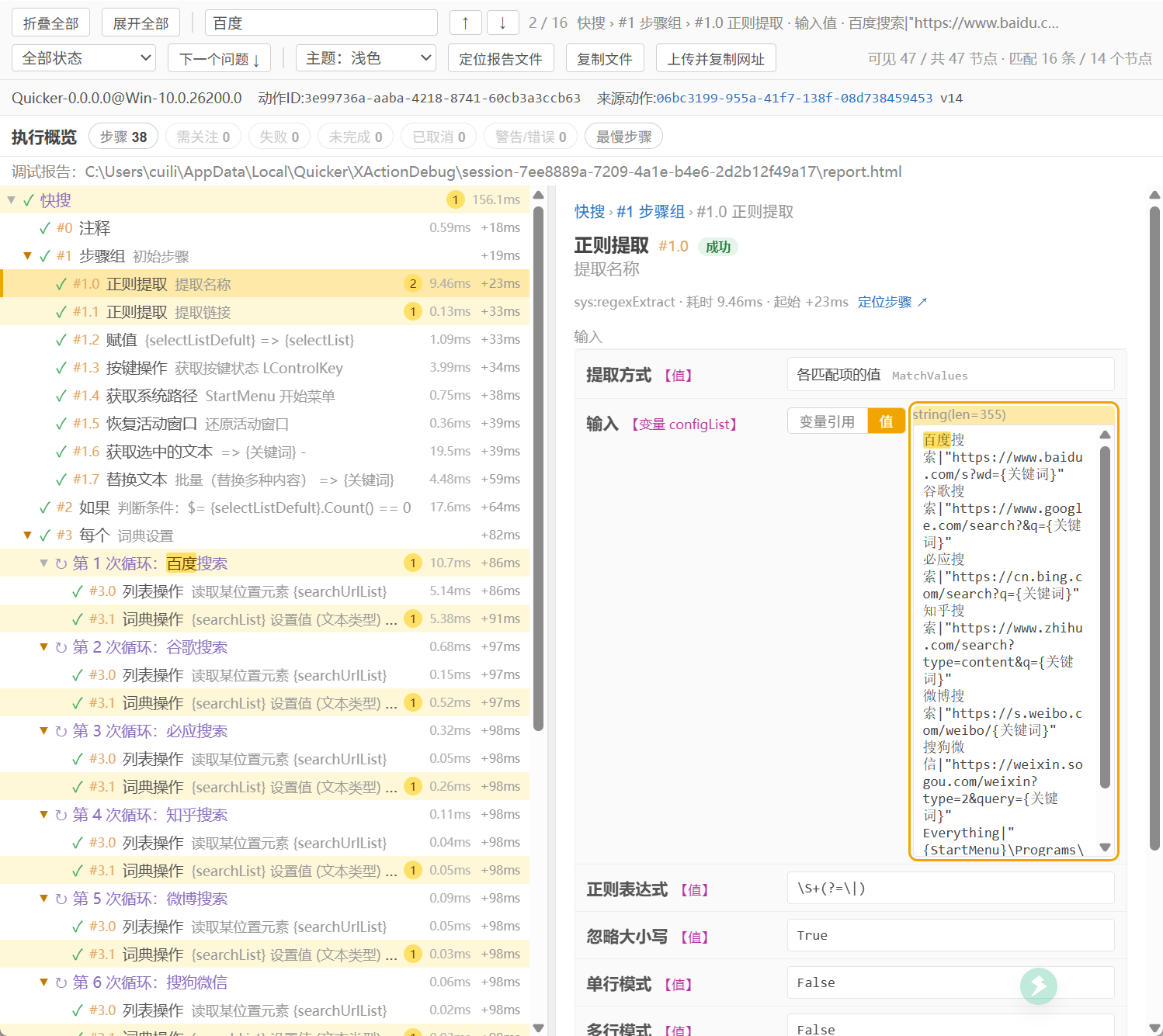This screenshot has width=1163, height=1036.
Task: Click the badge showing 2 on #1.0 正则提取
Action: coord(413,284)
